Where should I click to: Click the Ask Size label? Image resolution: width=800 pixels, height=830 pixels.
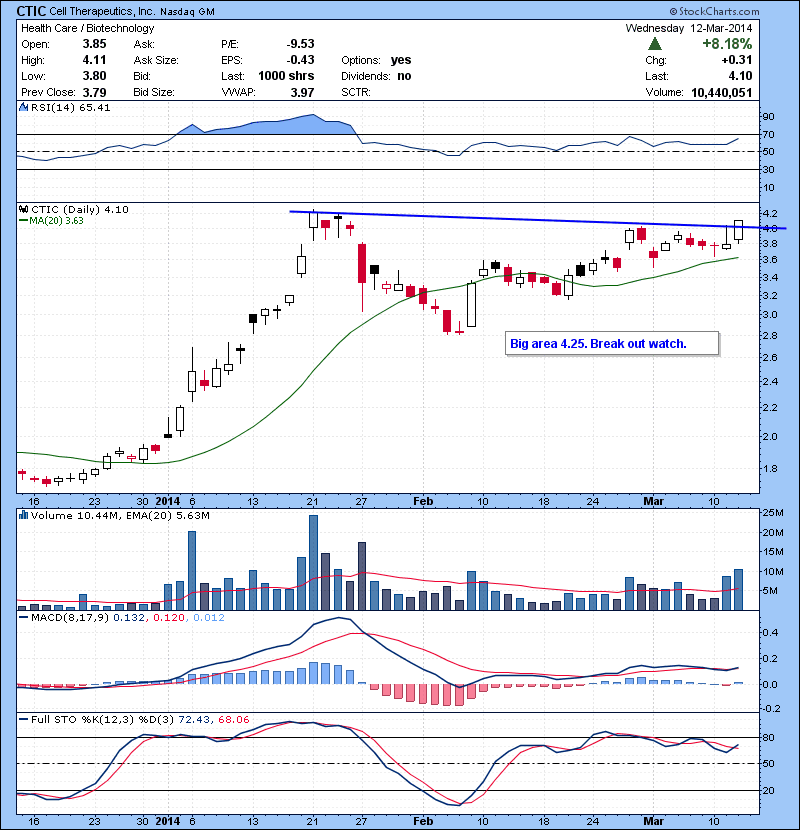tap(156, 60)
